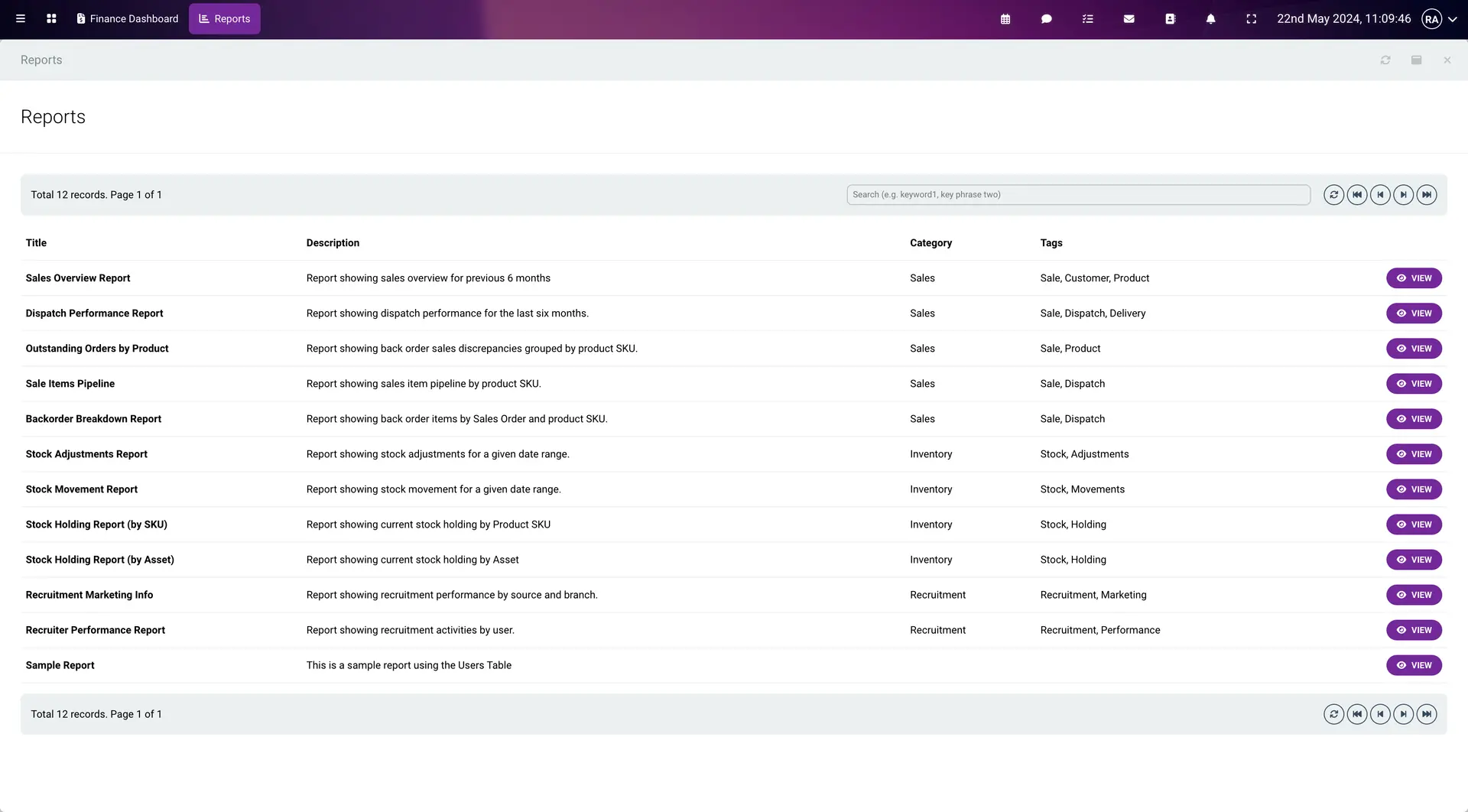
Task: Open the task checklist icon
Action: (1088, 19)
